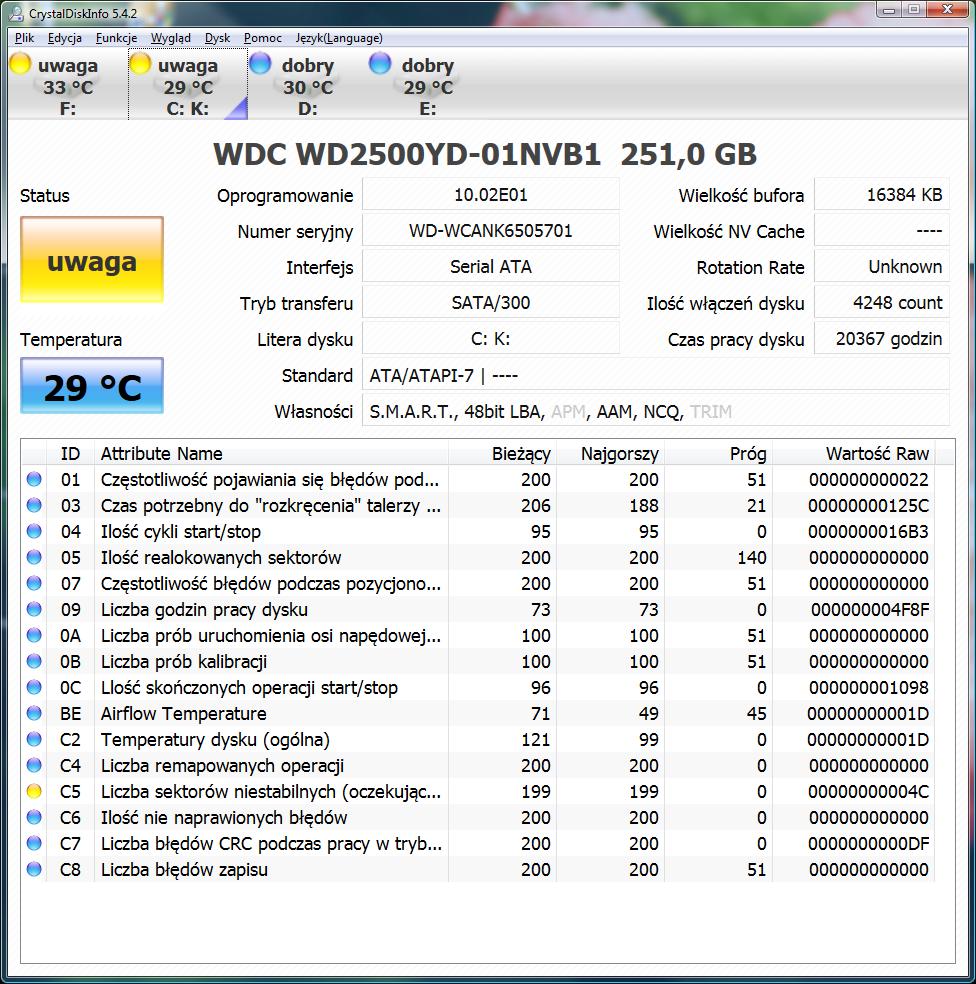Click status dot for attribute 0A row
Viewport: 976px width, 984px height.
click(34, 636)
